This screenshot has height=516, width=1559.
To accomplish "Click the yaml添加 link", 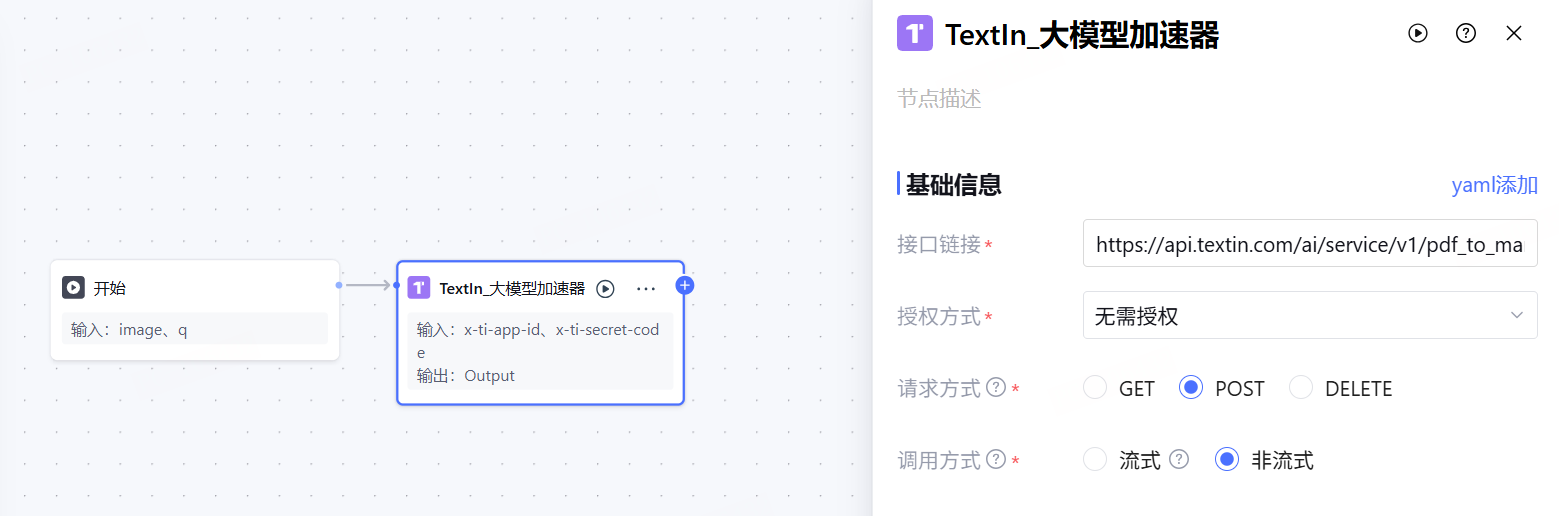I will (1494, 185).
